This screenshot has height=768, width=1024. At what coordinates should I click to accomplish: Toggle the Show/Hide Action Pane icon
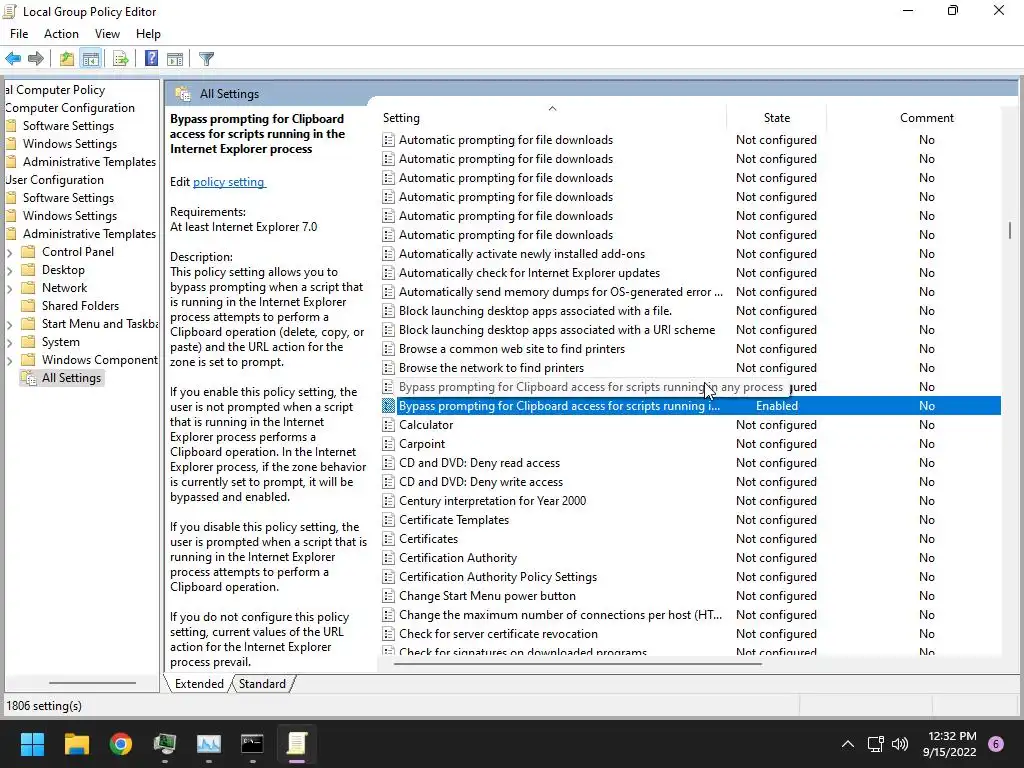(175, 59)
